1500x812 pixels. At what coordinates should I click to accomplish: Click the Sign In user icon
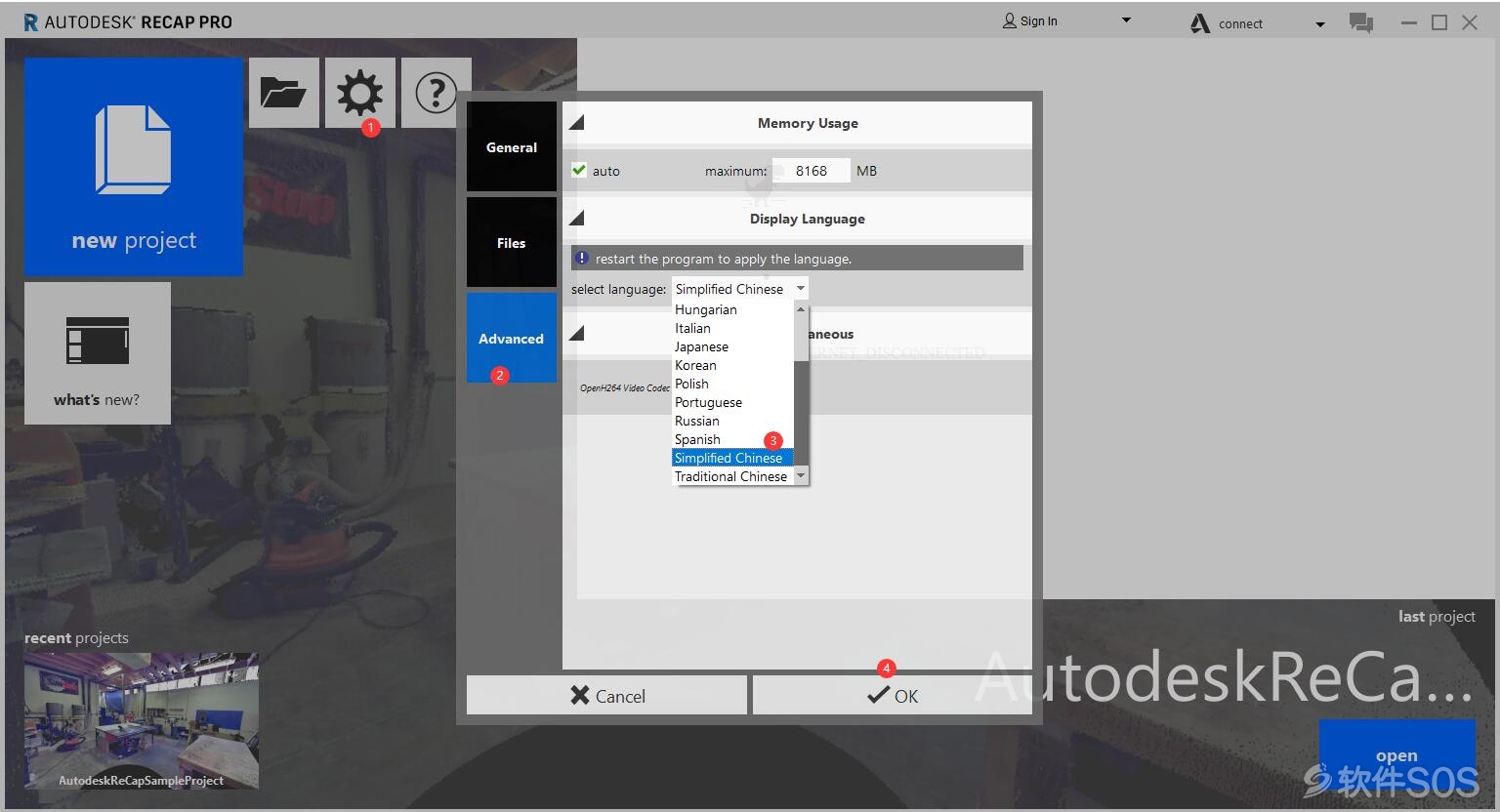[x=1010, y=20]
